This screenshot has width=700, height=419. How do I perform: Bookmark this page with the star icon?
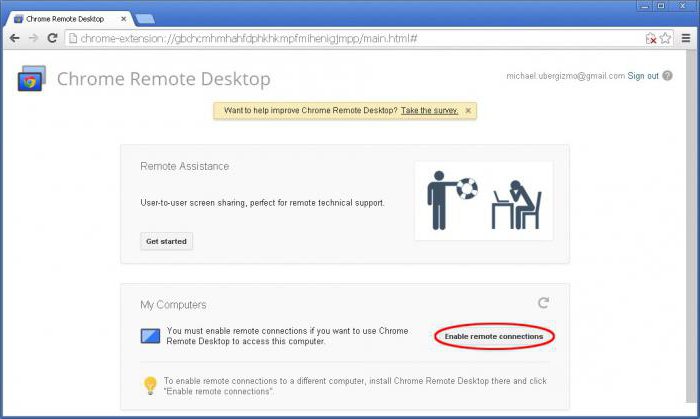click(x=665, y=38)
